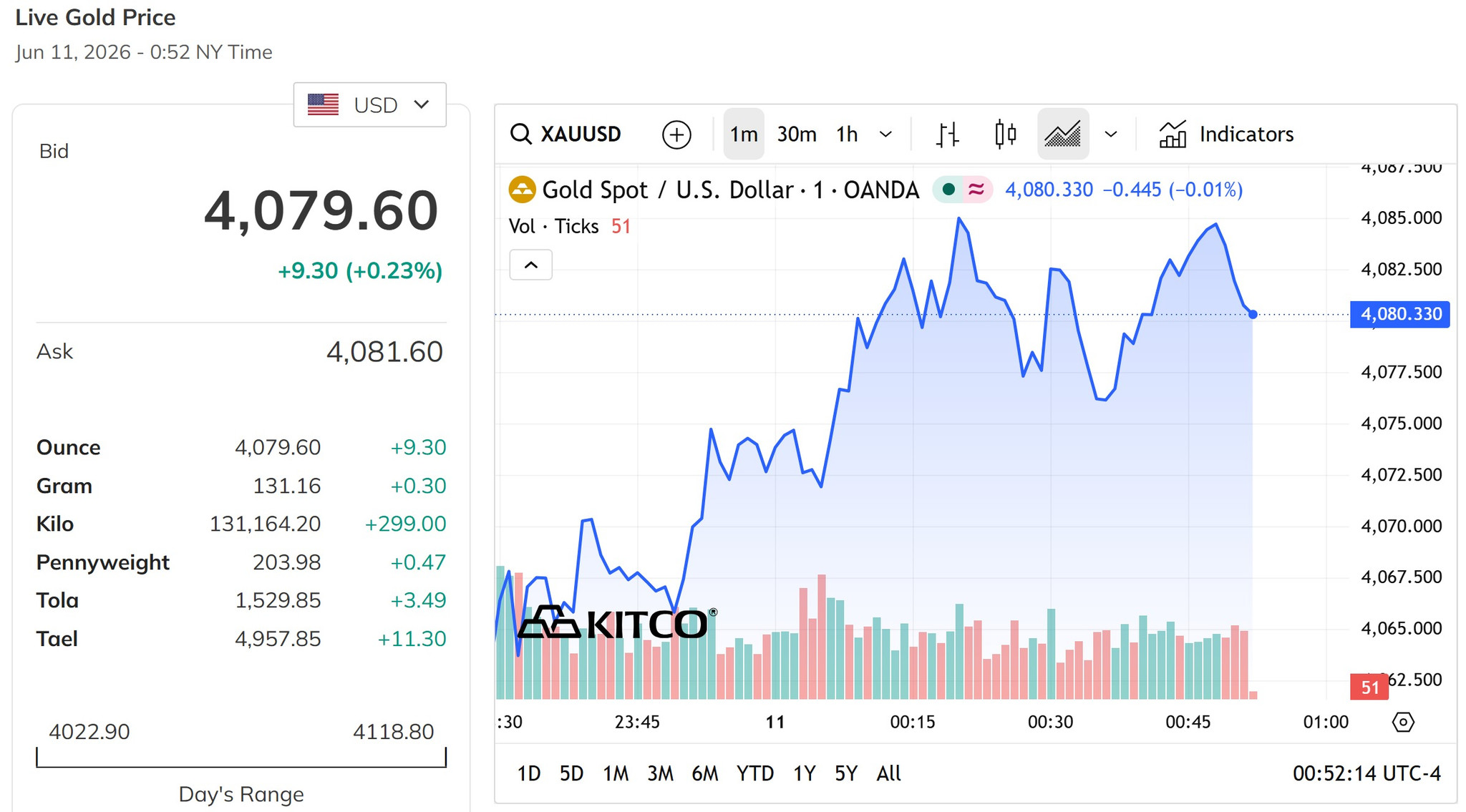1466x812 pixels.
Task: Click the Gold Spot symbol logo
Action: (x=522, y=190)
